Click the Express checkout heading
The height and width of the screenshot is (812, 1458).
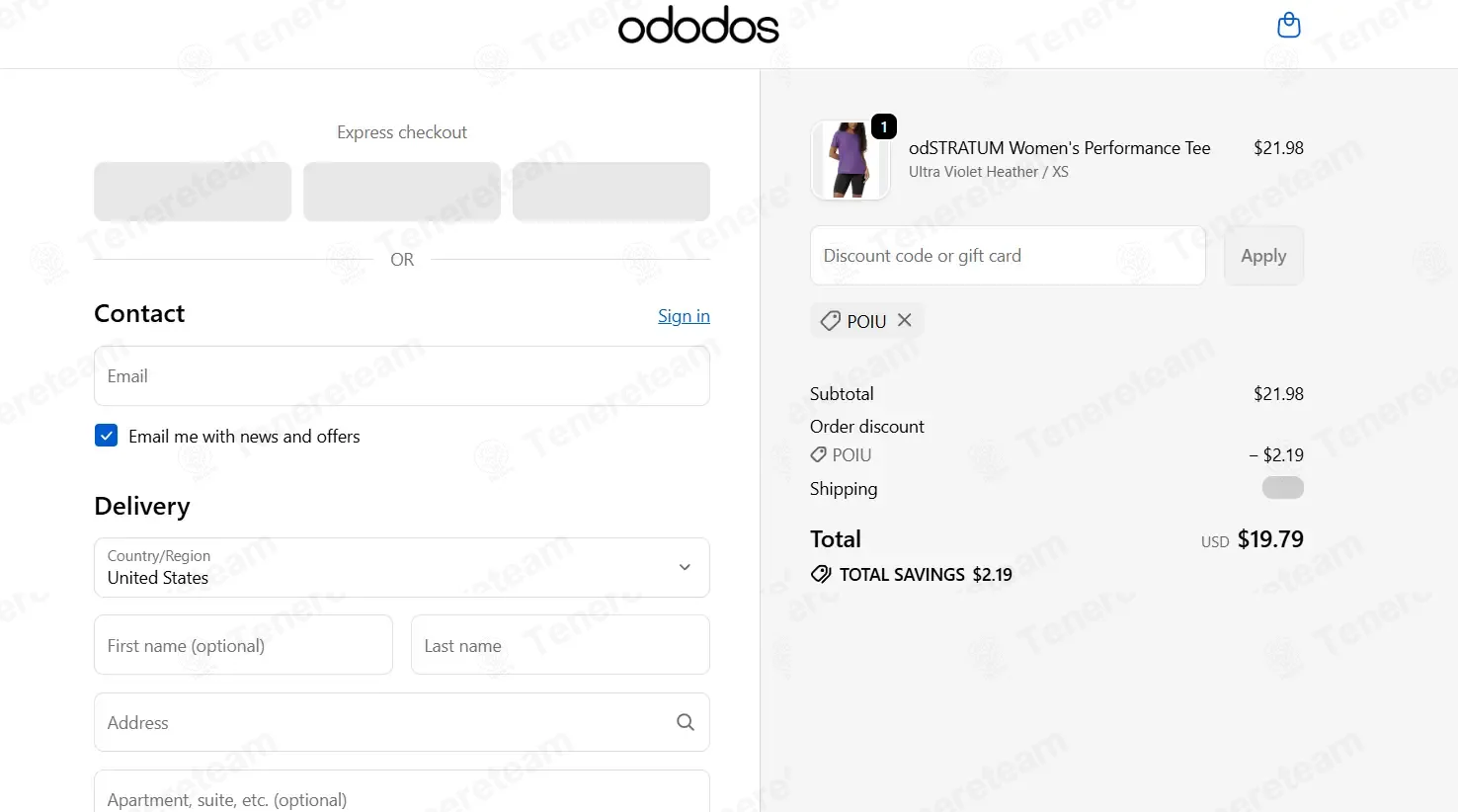(402, 132)
